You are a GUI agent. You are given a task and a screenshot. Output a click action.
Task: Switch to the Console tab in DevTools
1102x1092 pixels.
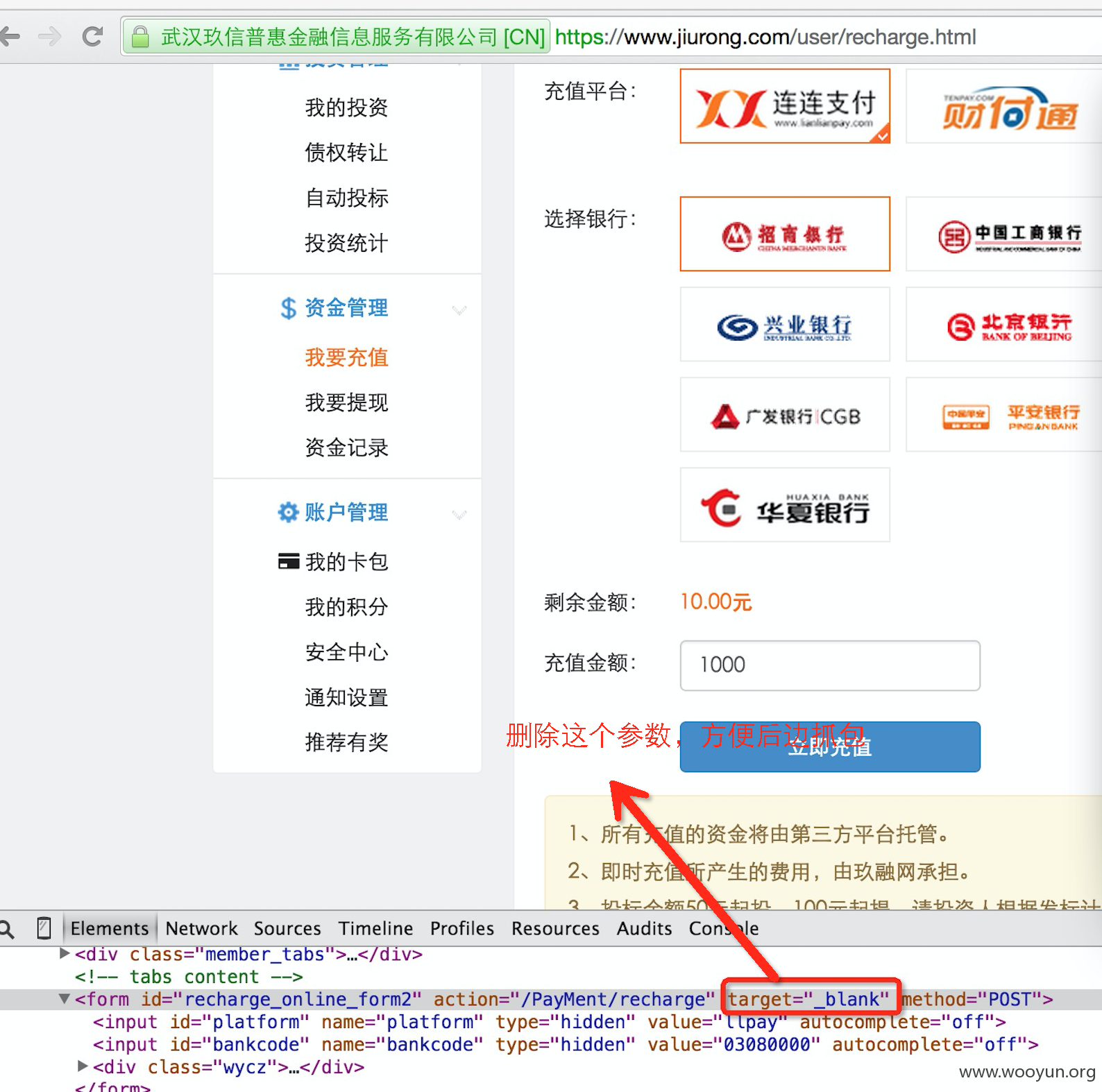pyautogui.click(x=724, y=928)
